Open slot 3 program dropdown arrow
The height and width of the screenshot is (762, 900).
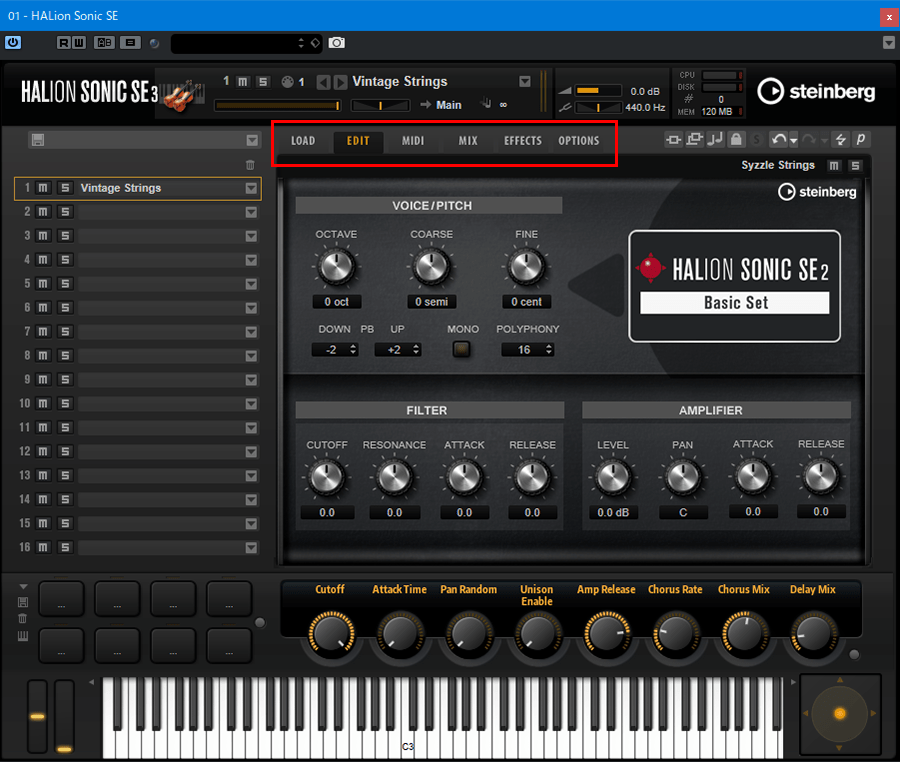click(251, 236)
